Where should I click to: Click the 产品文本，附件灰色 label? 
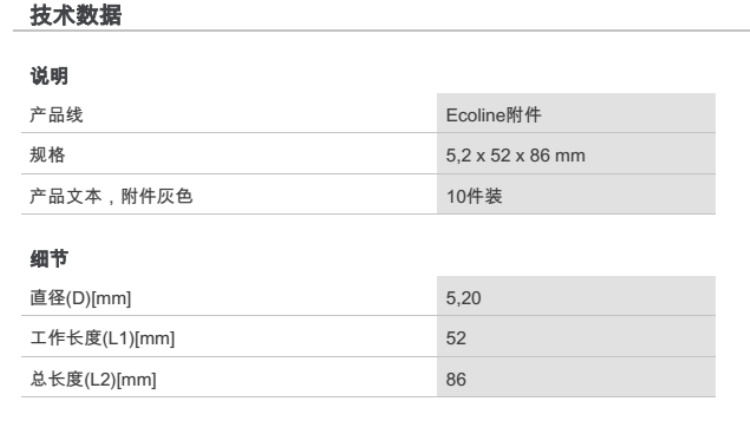pyautogui.click(x=109, y=196)
